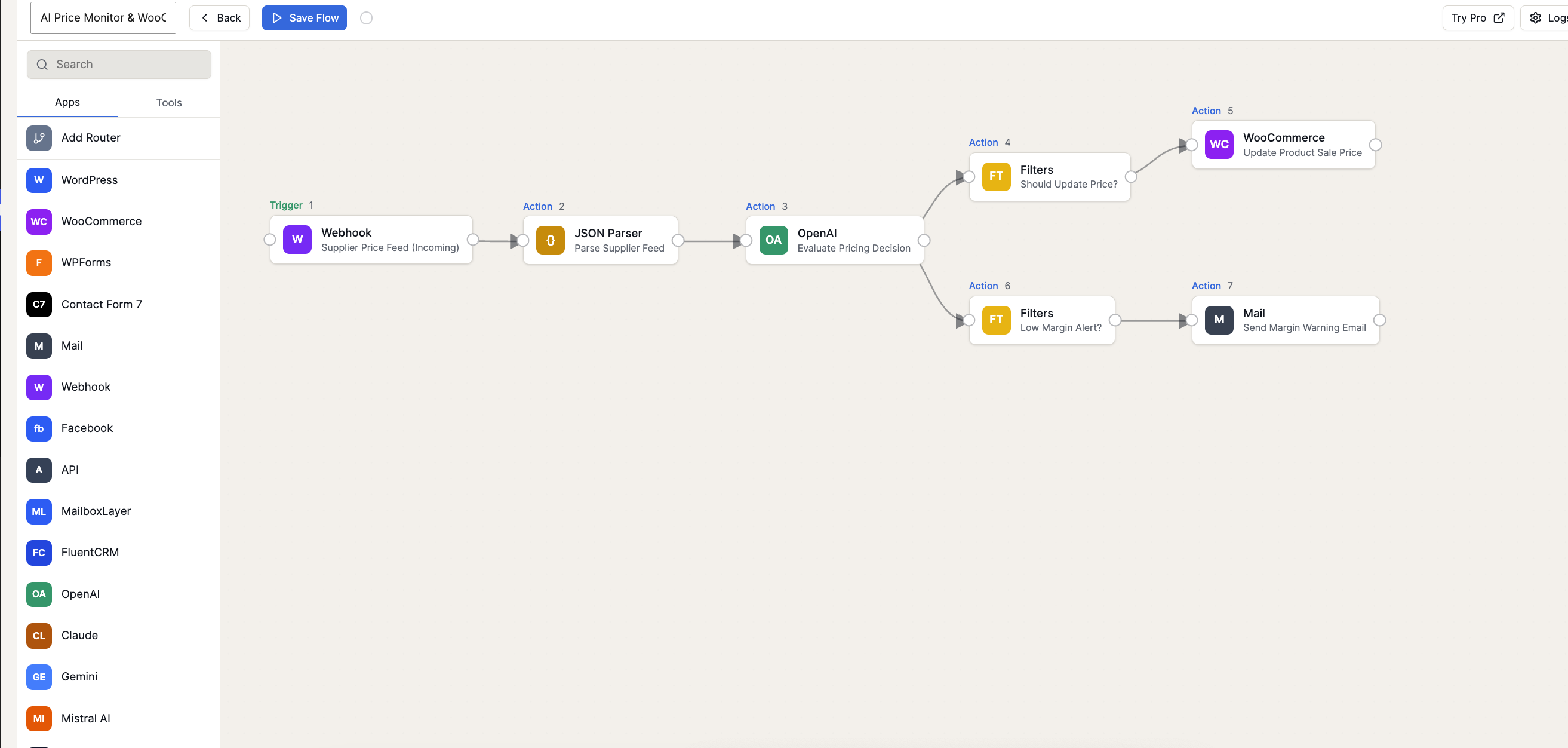Pick the Webhook app icon in sidebar
1568x748 pixels.
coord(39,387)
